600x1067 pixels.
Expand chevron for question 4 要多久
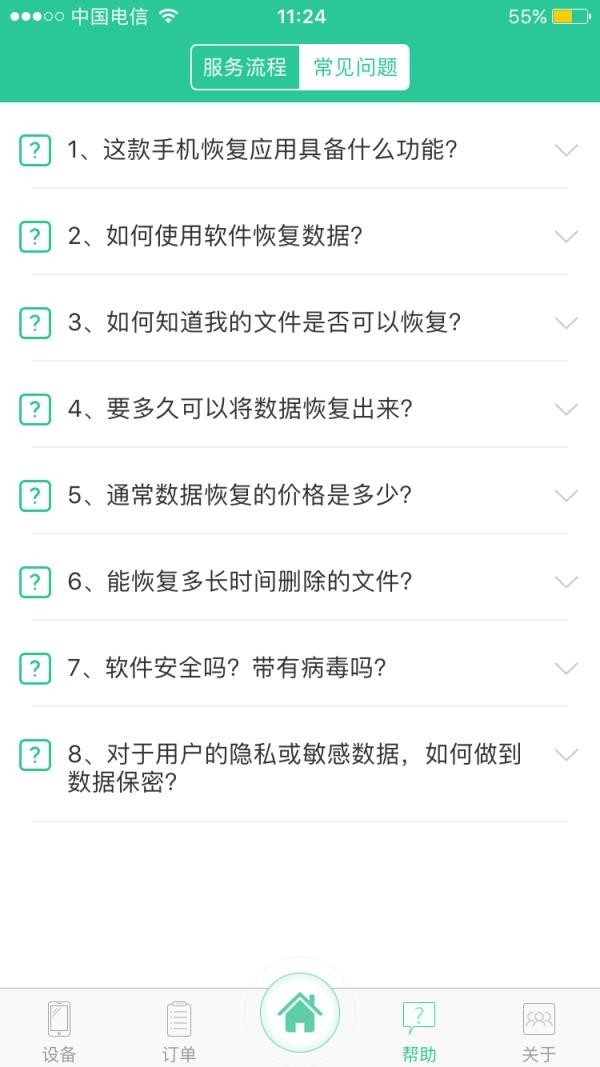[566, 409]
